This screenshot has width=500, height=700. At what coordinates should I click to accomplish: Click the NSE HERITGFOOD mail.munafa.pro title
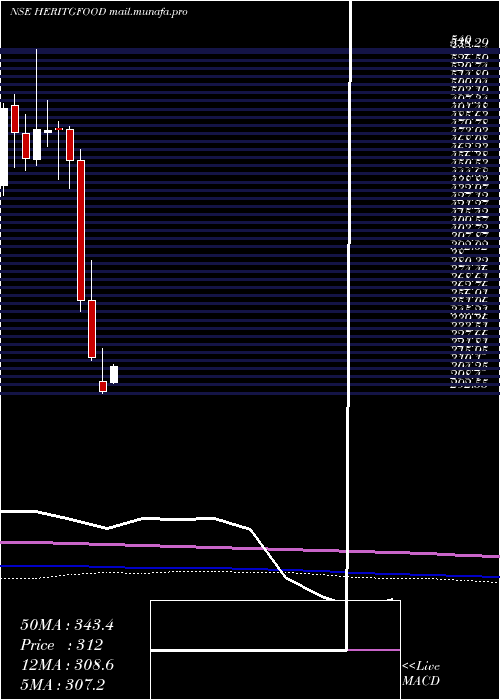99,12
